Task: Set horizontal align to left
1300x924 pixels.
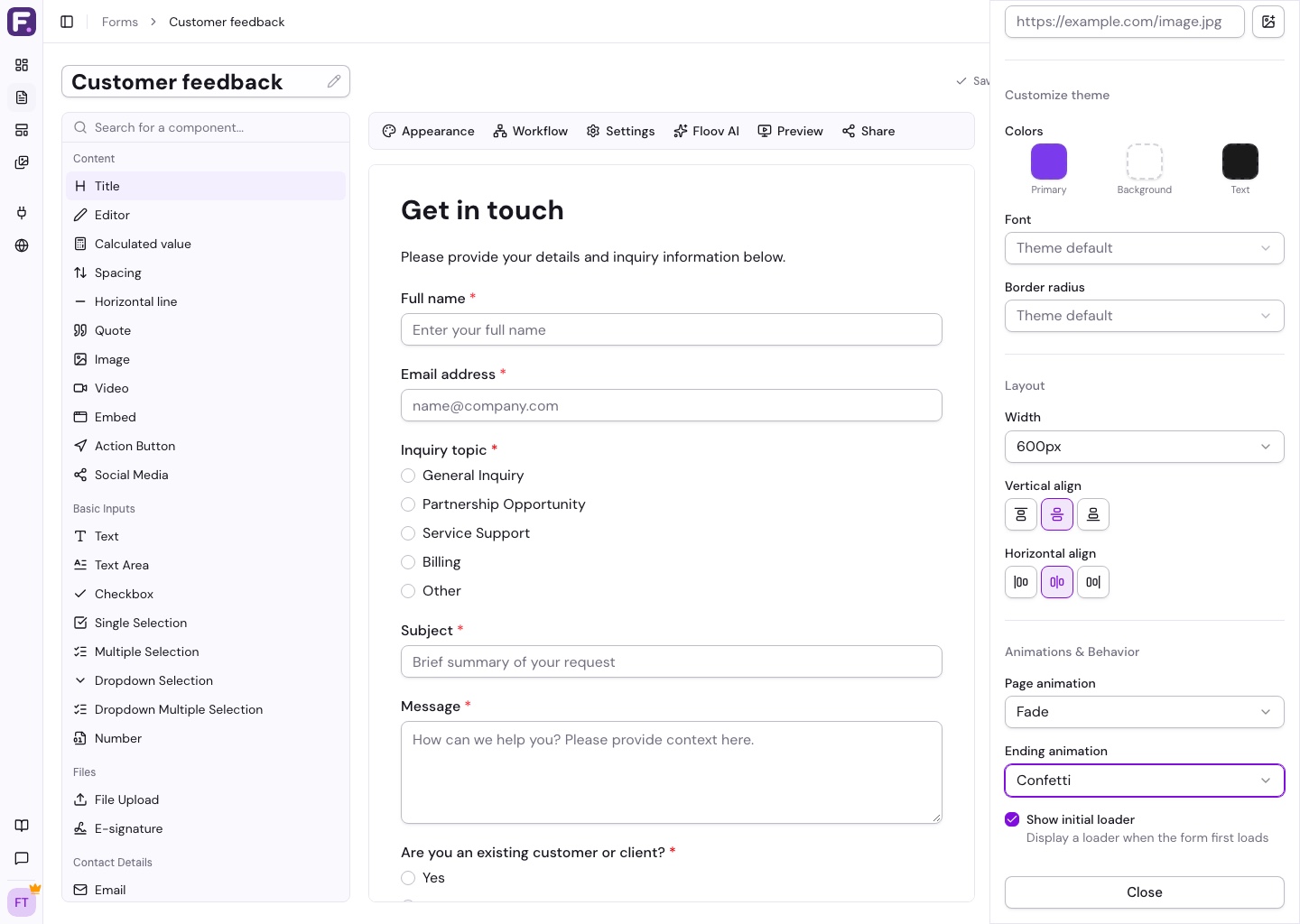Action: point(1021,582)
